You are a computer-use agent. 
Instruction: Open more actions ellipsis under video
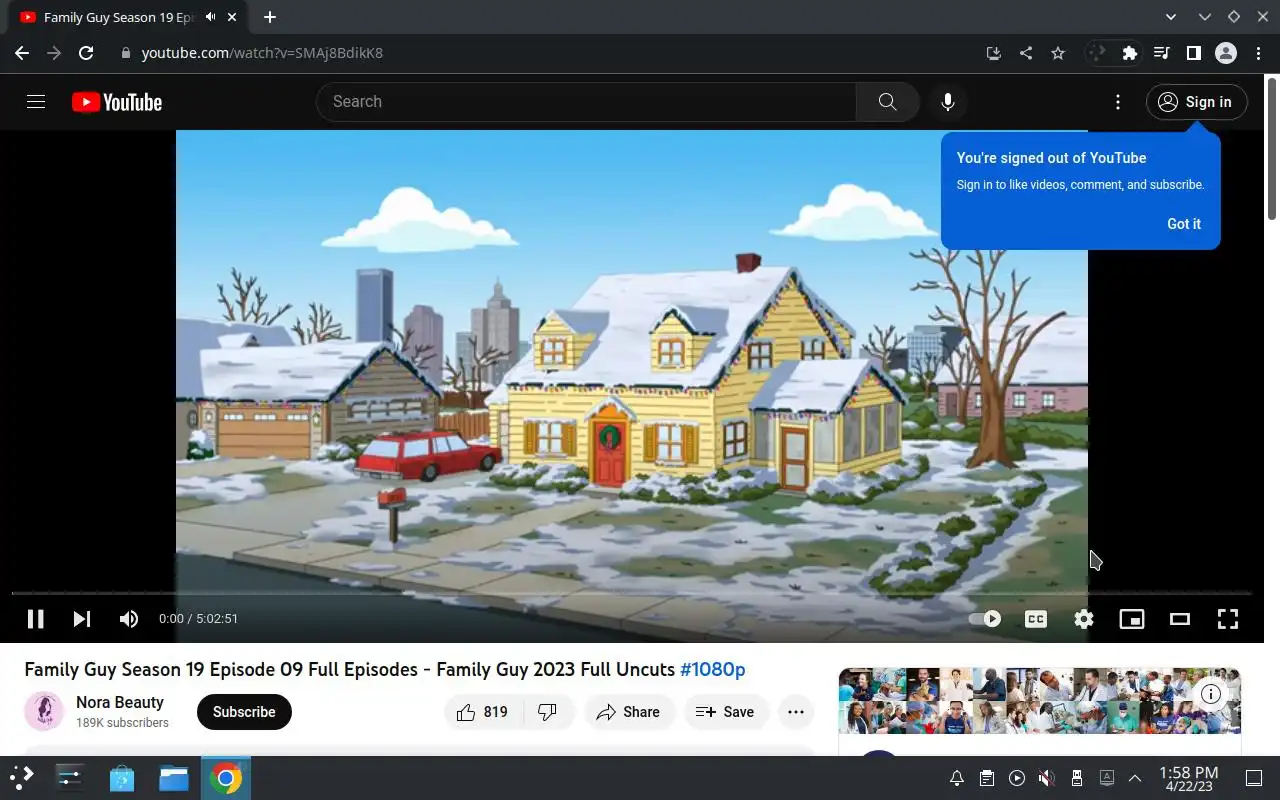pos(796,712)
